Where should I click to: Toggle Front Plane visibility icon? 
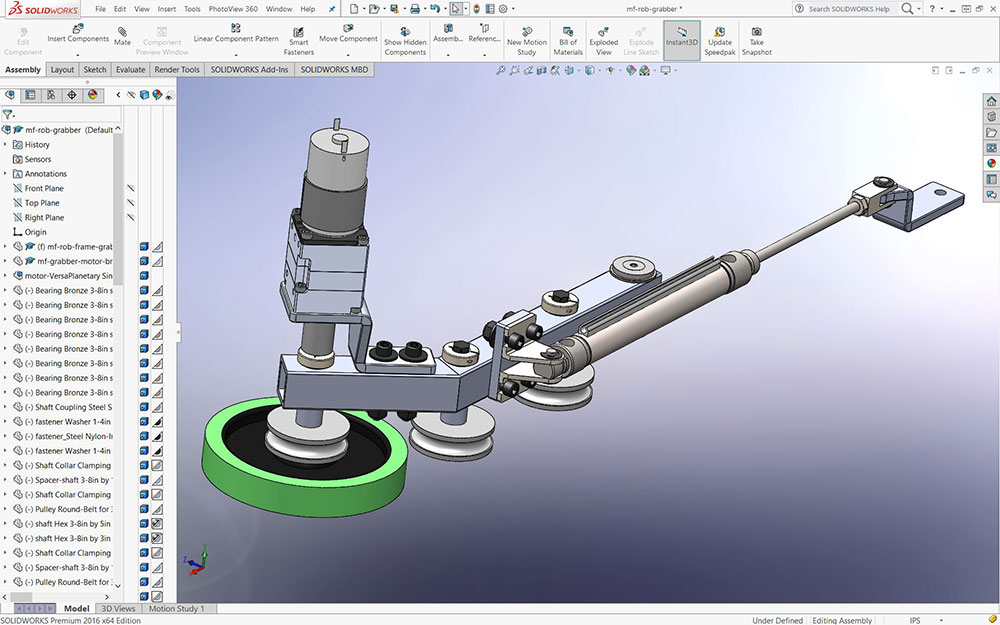(x=131, y=188)
